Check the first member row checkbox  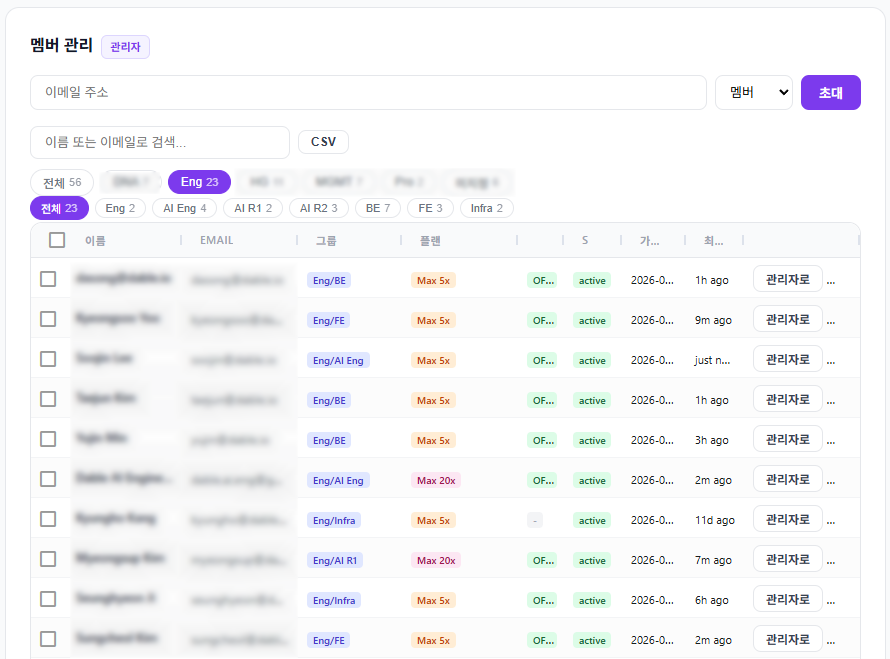pos(48,279)
